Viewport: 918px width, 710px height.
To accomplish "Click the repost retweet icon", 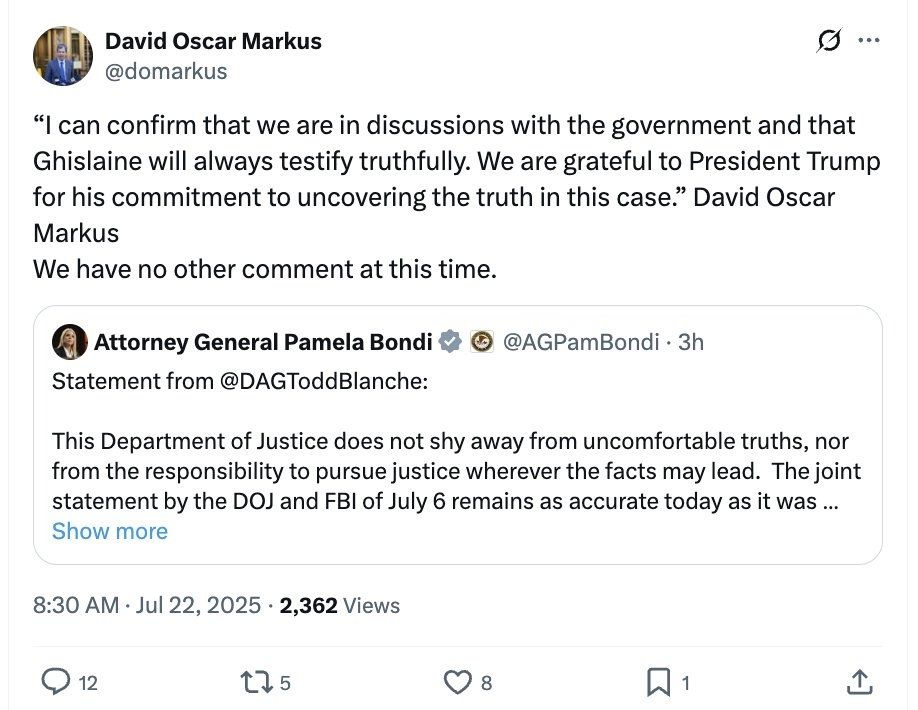I will pos(256,682).
